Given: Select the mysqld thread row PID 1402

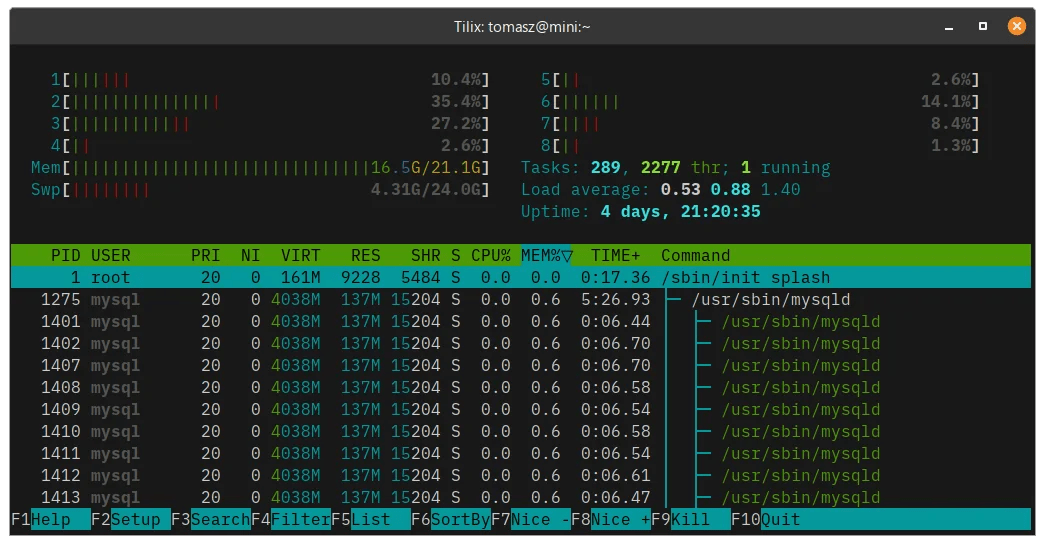Looking at the screenshot, I should click(521, 344).
